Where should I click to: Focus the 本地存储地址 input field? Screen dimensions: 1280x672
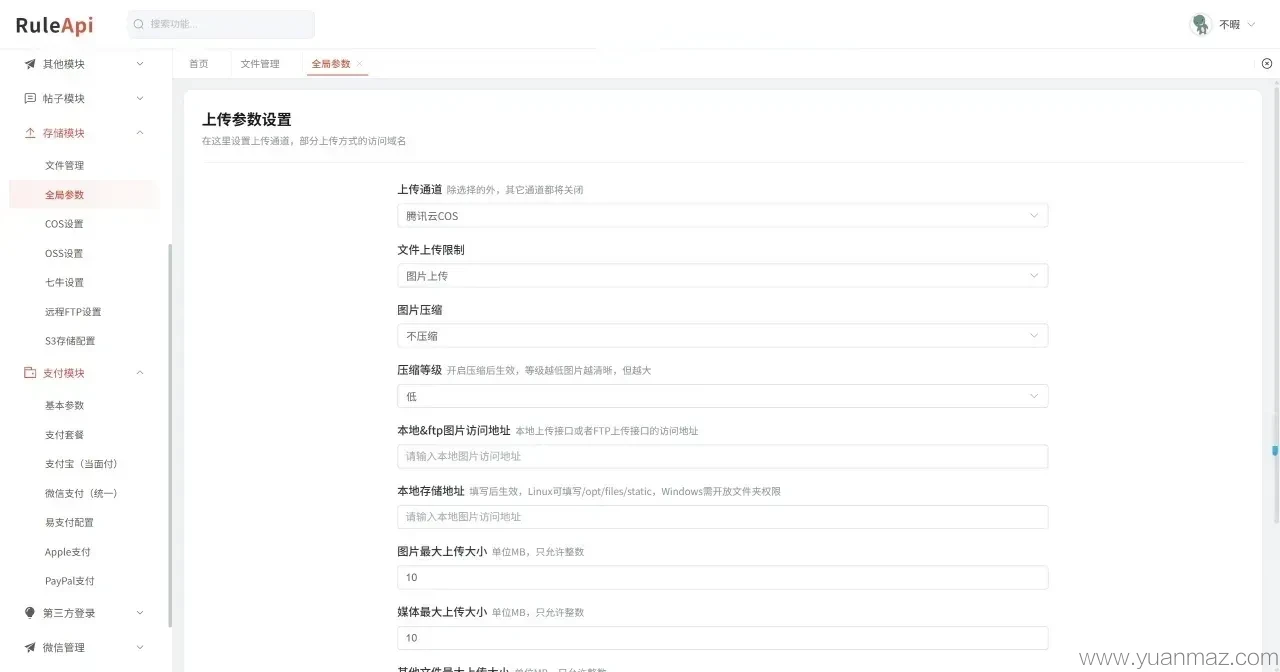pyautogui.click(x=722, y=517)
